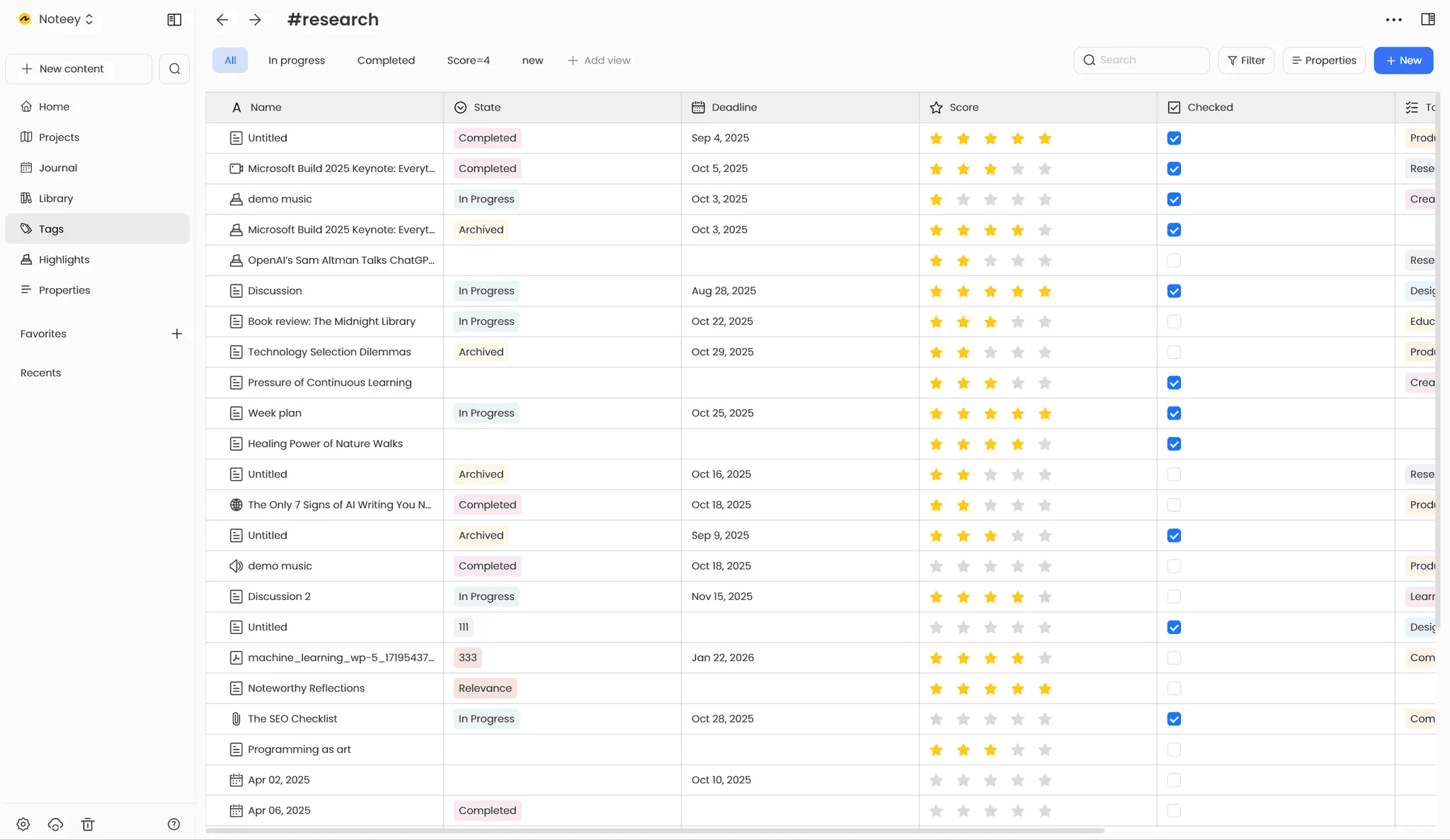
Task: Toggle the right side panel icon
Action: (x=1427, y=20)
